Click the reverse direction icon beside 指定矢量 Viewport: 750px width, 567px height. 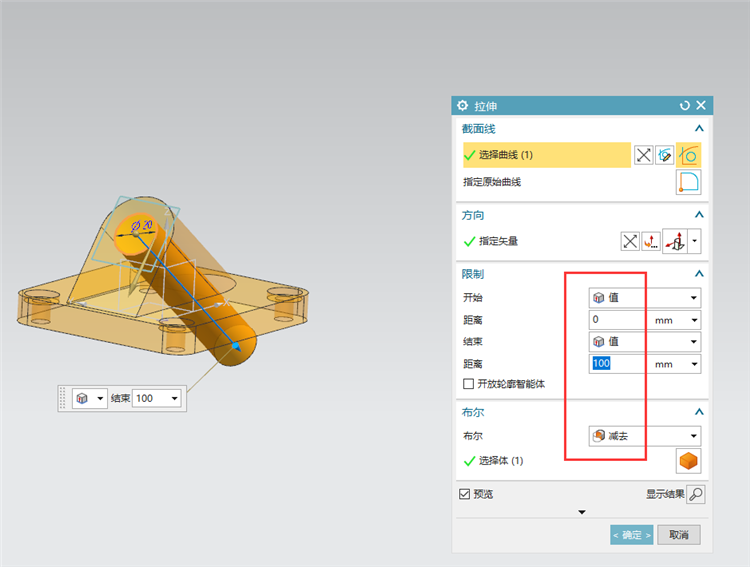pyautogui.click(x=630, y=241)
